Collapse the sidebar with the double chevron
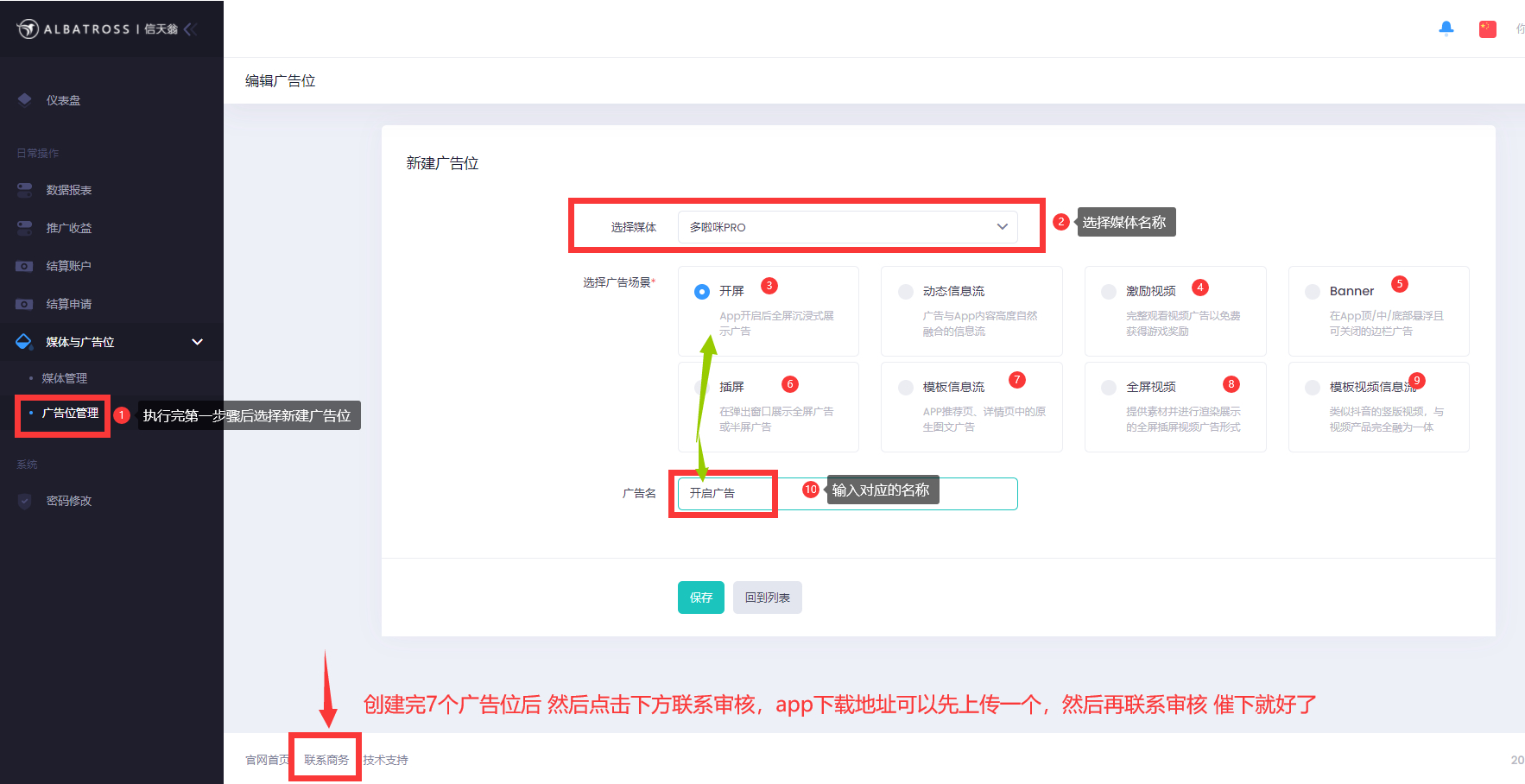 coord(192,28)
